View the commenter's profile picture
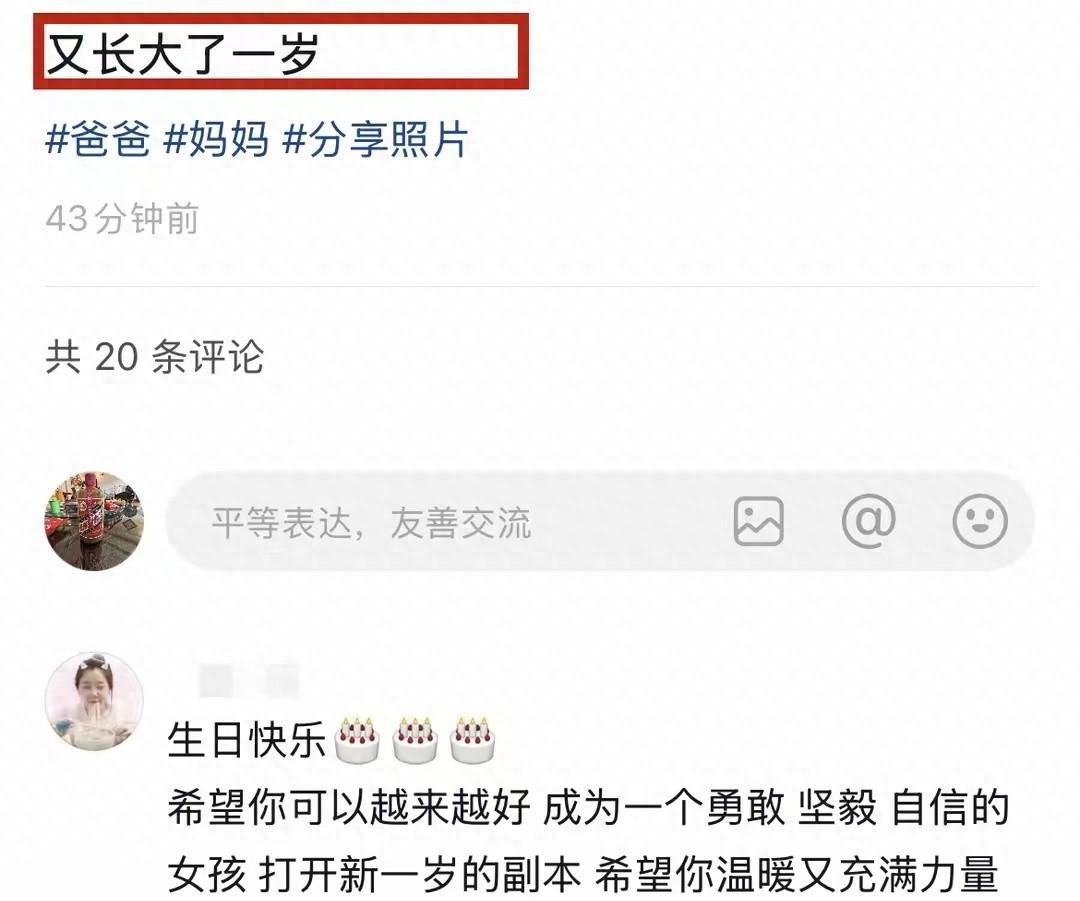 (94, 701)
